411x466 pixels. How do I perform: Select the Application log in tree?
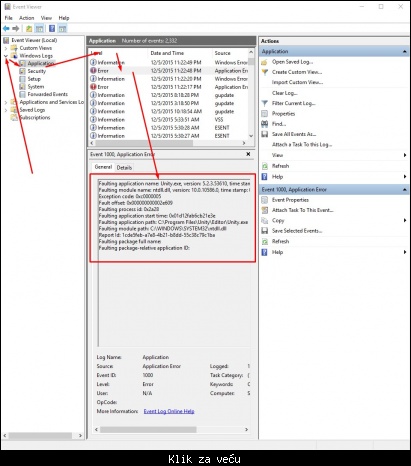[x=41, y=63]
